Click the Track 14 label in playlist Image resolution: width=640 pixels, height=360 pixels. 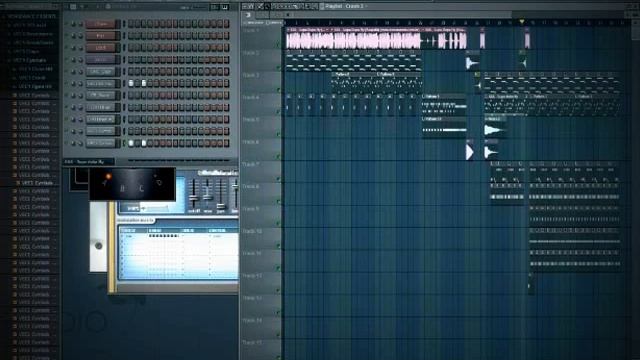click(x=252, y=321)
